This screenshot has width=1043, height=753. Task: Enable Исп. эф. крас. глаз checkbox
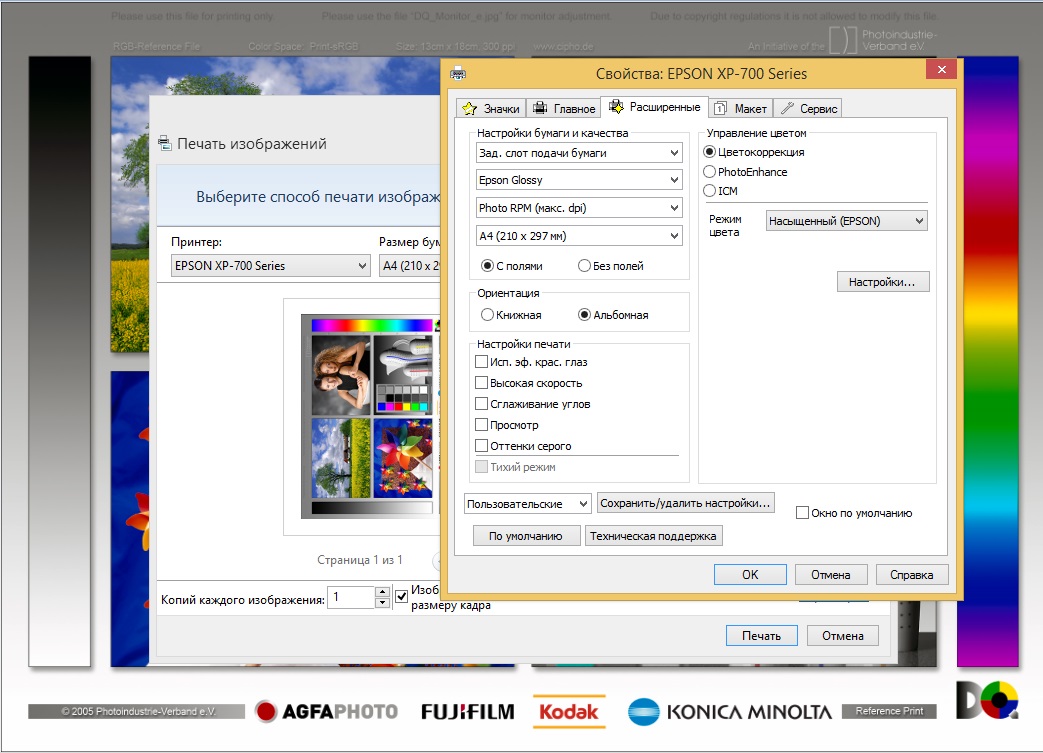pyautogui.click(x=482, y=362)
